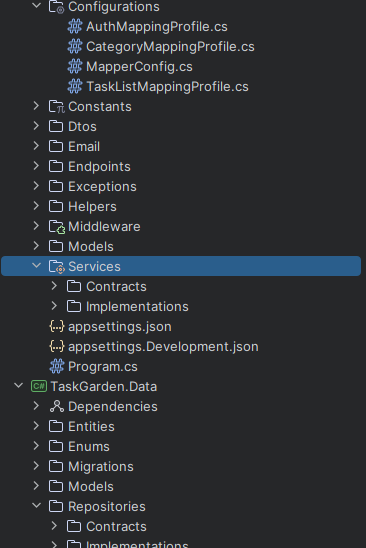Click the Program.cs C# file icon
366x548 pixels.
[57, 366]
